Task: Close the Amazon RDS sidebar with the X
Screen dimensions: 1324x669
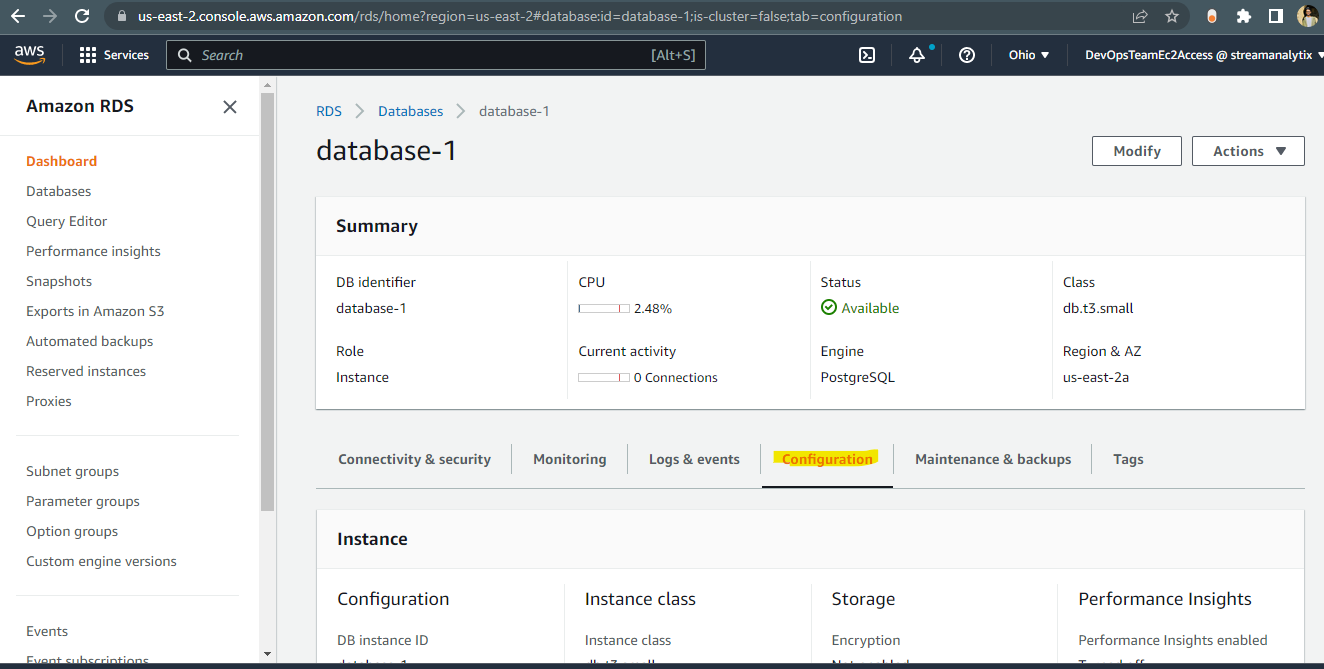Action: (x=229, y=106)
